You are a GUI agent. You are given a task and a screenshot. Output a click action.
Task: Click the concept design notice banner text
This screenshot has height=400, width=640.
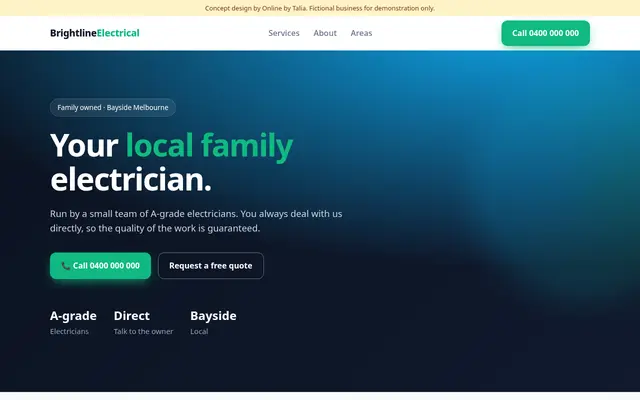tap(320, 8)
